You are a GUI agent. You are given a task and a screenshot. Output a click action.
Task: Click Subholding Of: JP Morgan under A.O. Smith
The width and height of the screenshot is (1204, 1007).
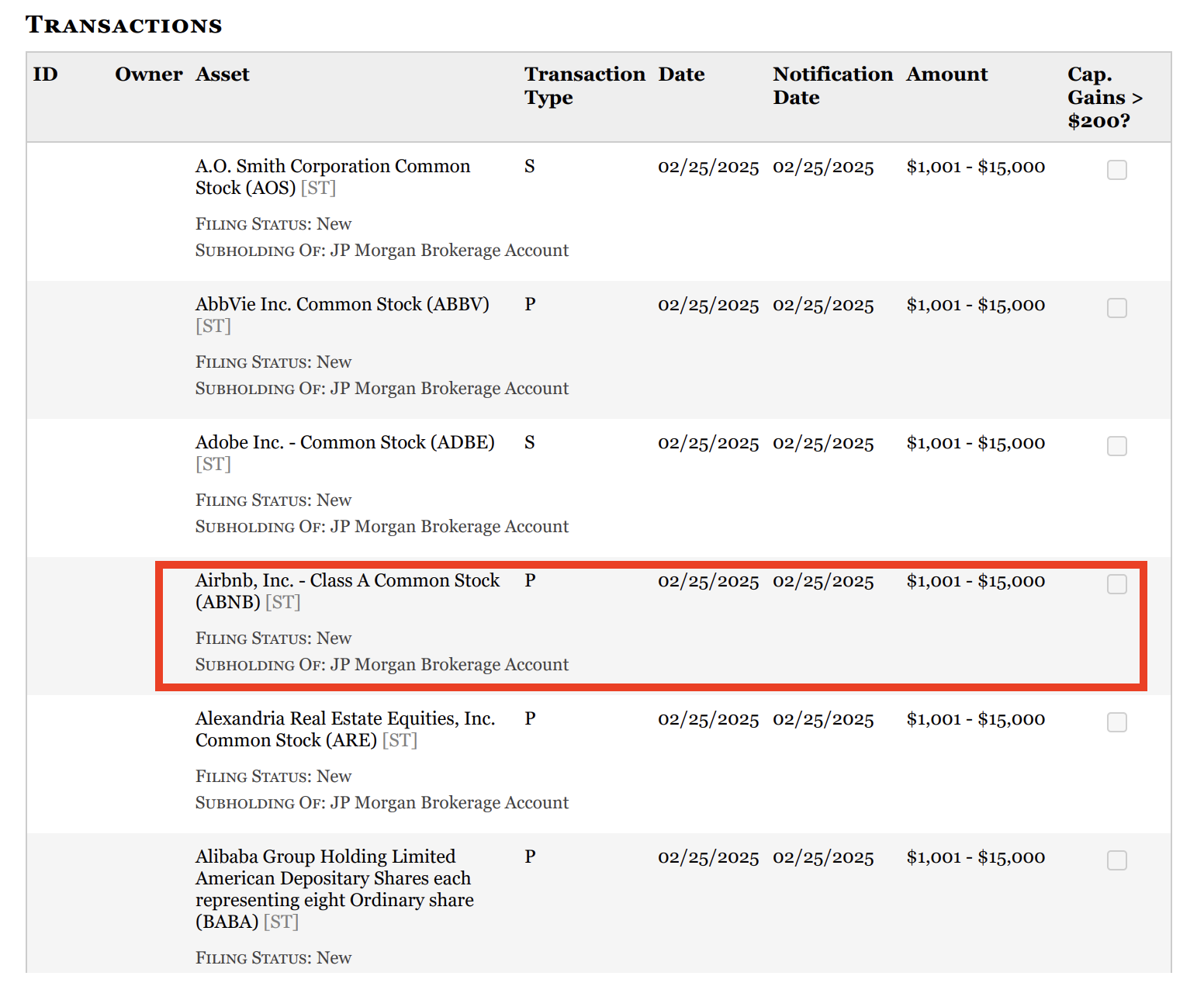pos(382,251)
